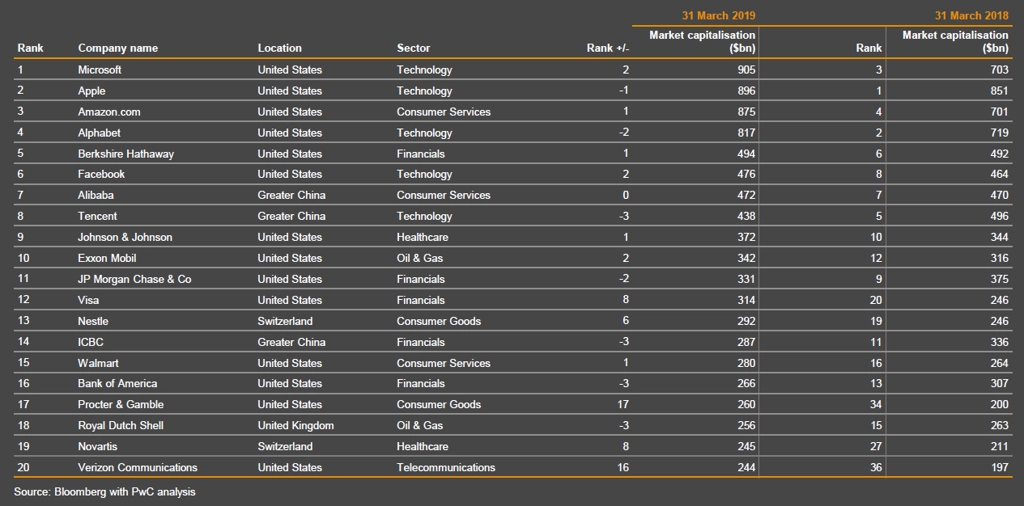Click Healthcare sector in Novartis row
The image size is (1024, 506).
point(422,447)
